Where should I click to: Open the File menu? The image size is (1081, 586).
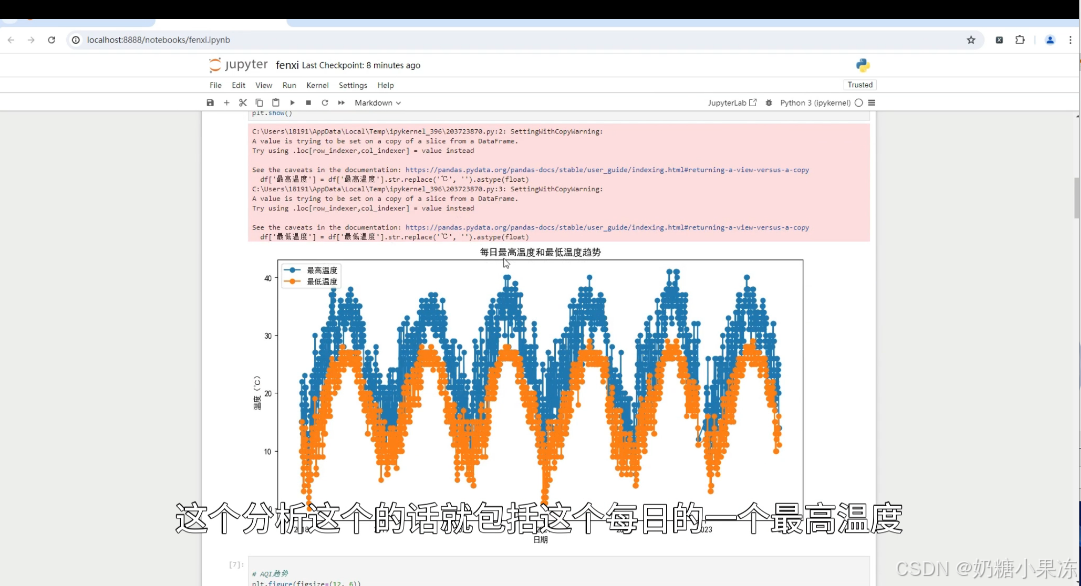tap(216, 85)
